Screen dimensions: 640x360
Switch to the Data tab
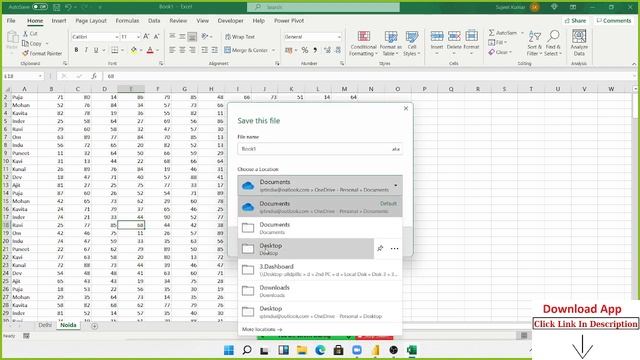154,20
